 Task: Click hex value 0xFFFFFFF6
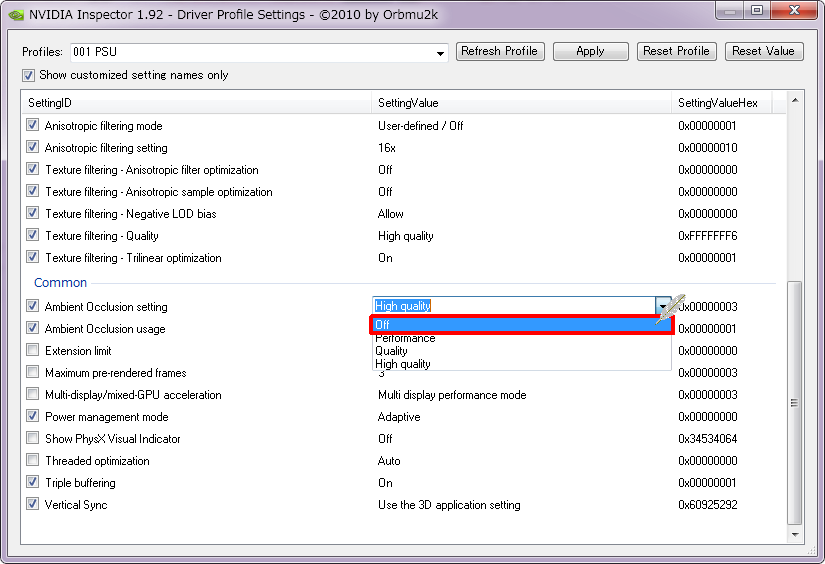point(708,236)
